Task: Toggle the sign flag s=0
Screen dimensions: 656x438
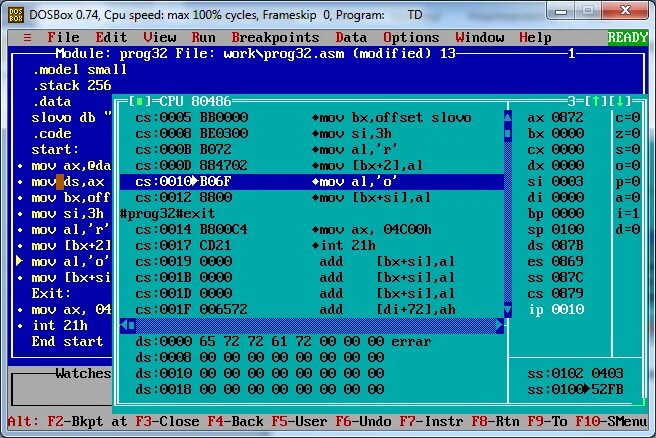Action: click(x=628, y=149)
